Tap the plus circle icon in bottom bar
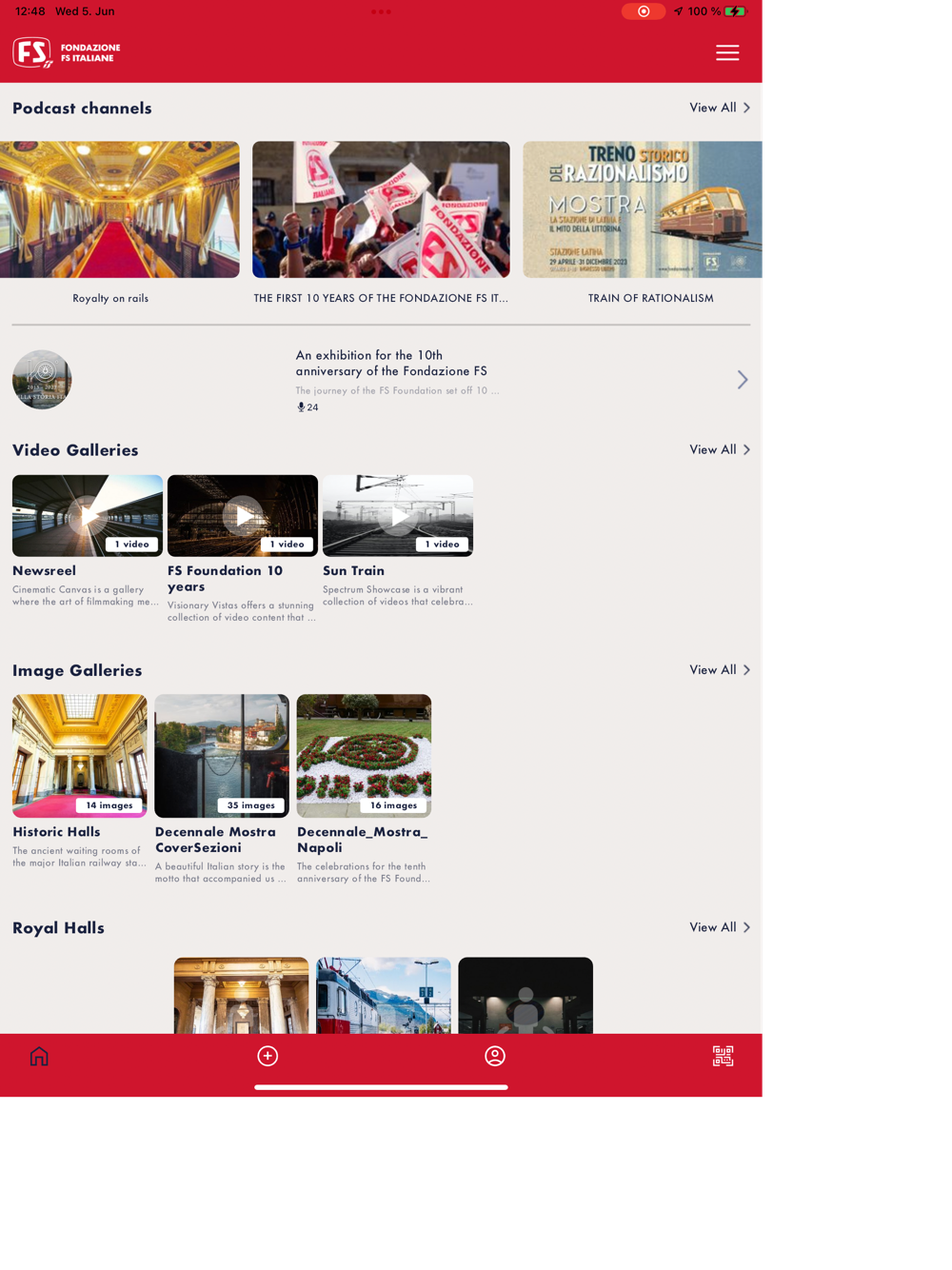 coord(268,1056)
